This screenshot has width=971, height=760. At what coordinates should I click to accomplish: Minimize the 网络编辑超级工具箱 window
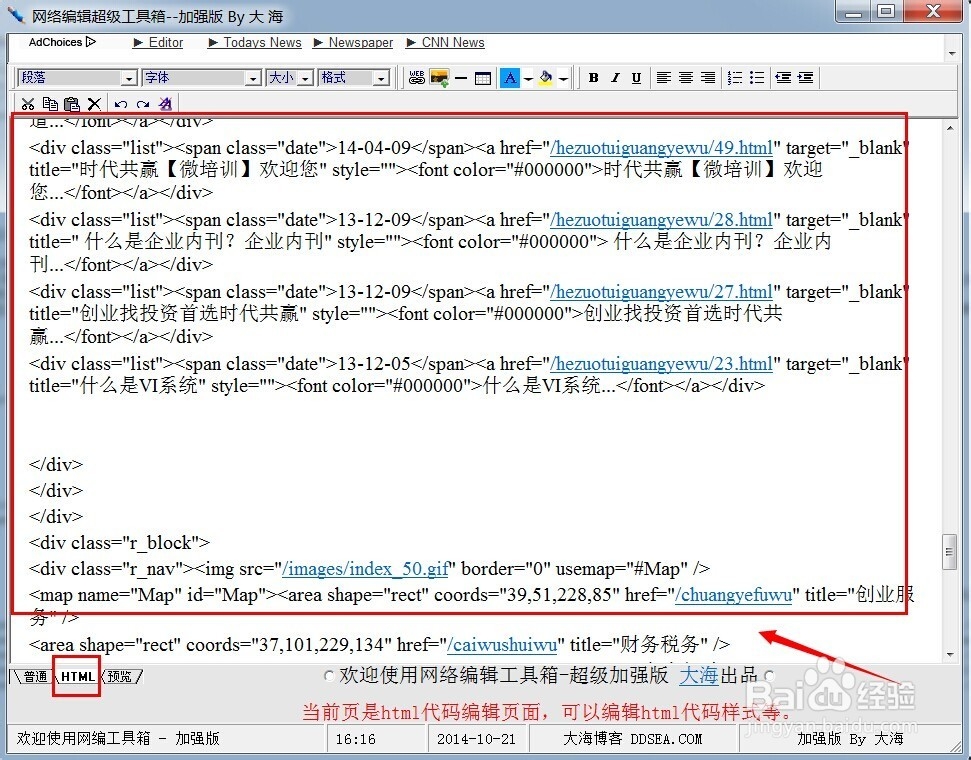point(854,11)
